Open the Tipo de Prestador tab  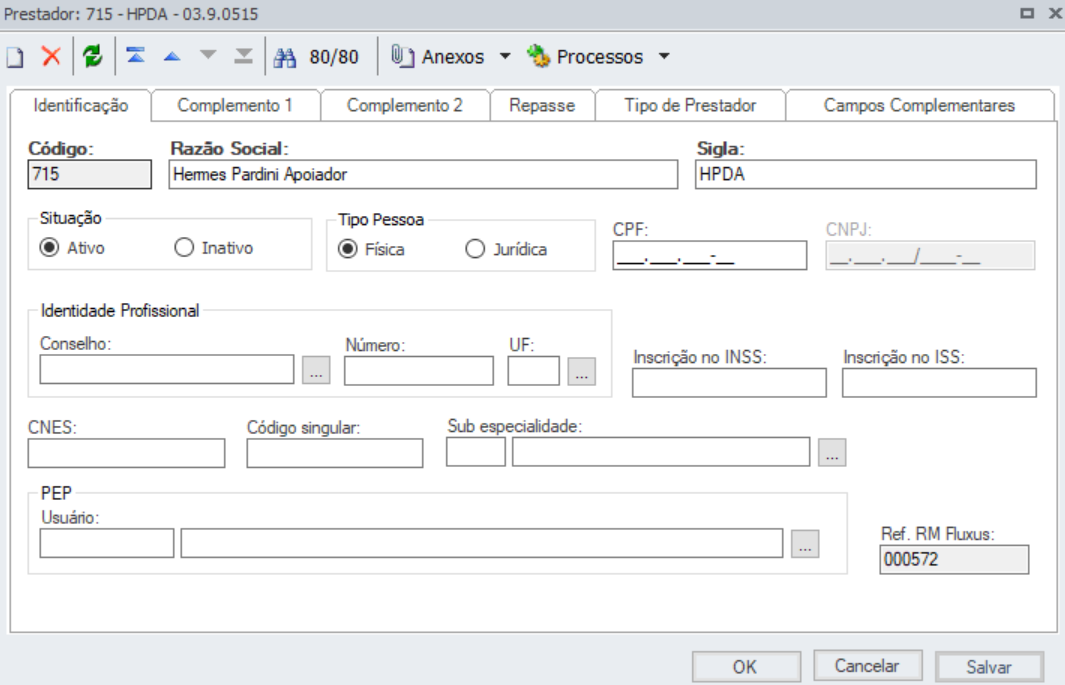690,105
